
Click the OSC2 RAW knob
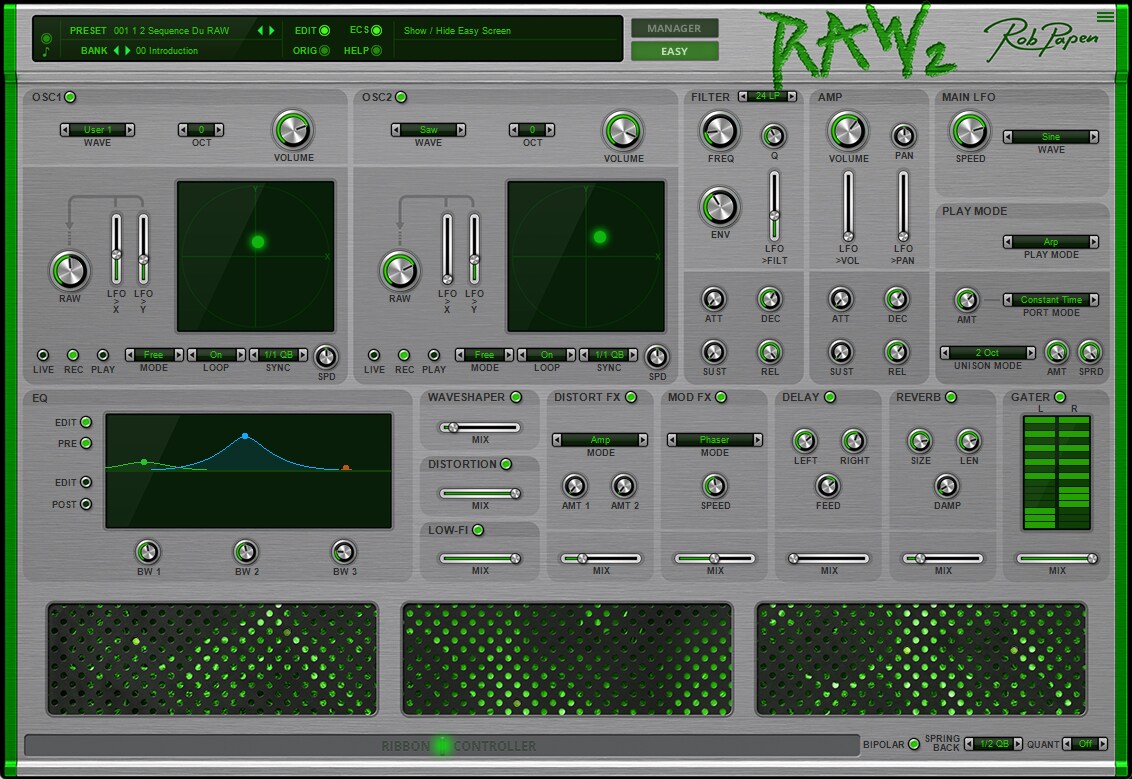coord(399,271)
